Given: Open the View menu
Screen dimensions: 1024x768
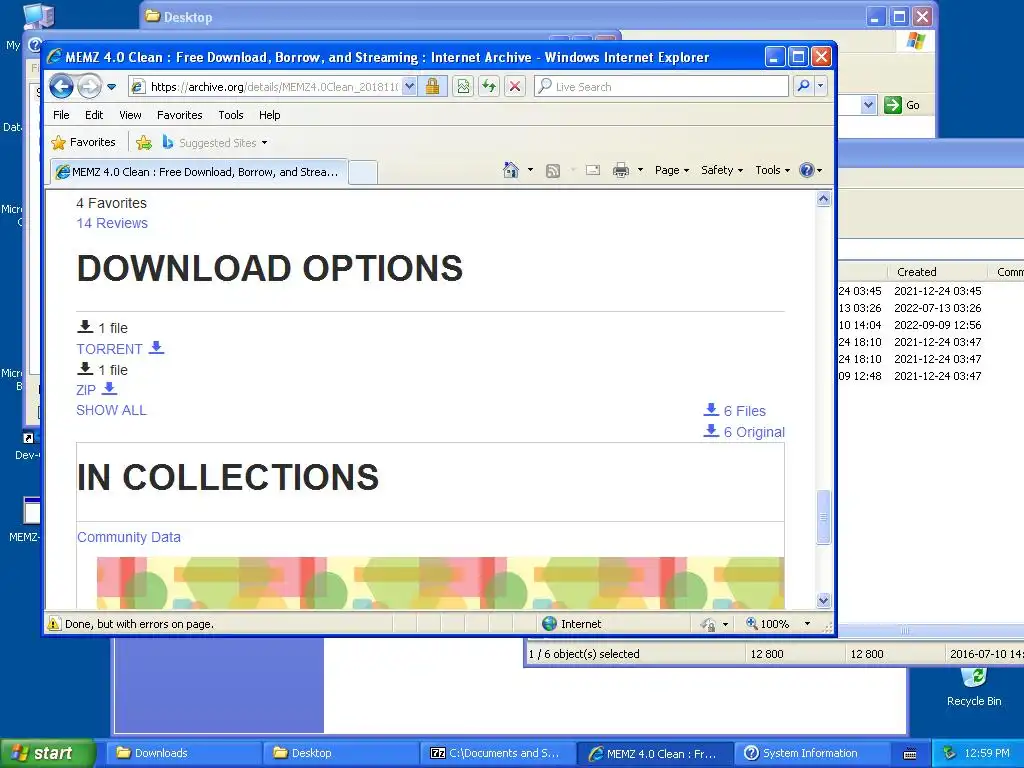Looking at the screenshot, I should pos(130,115).
